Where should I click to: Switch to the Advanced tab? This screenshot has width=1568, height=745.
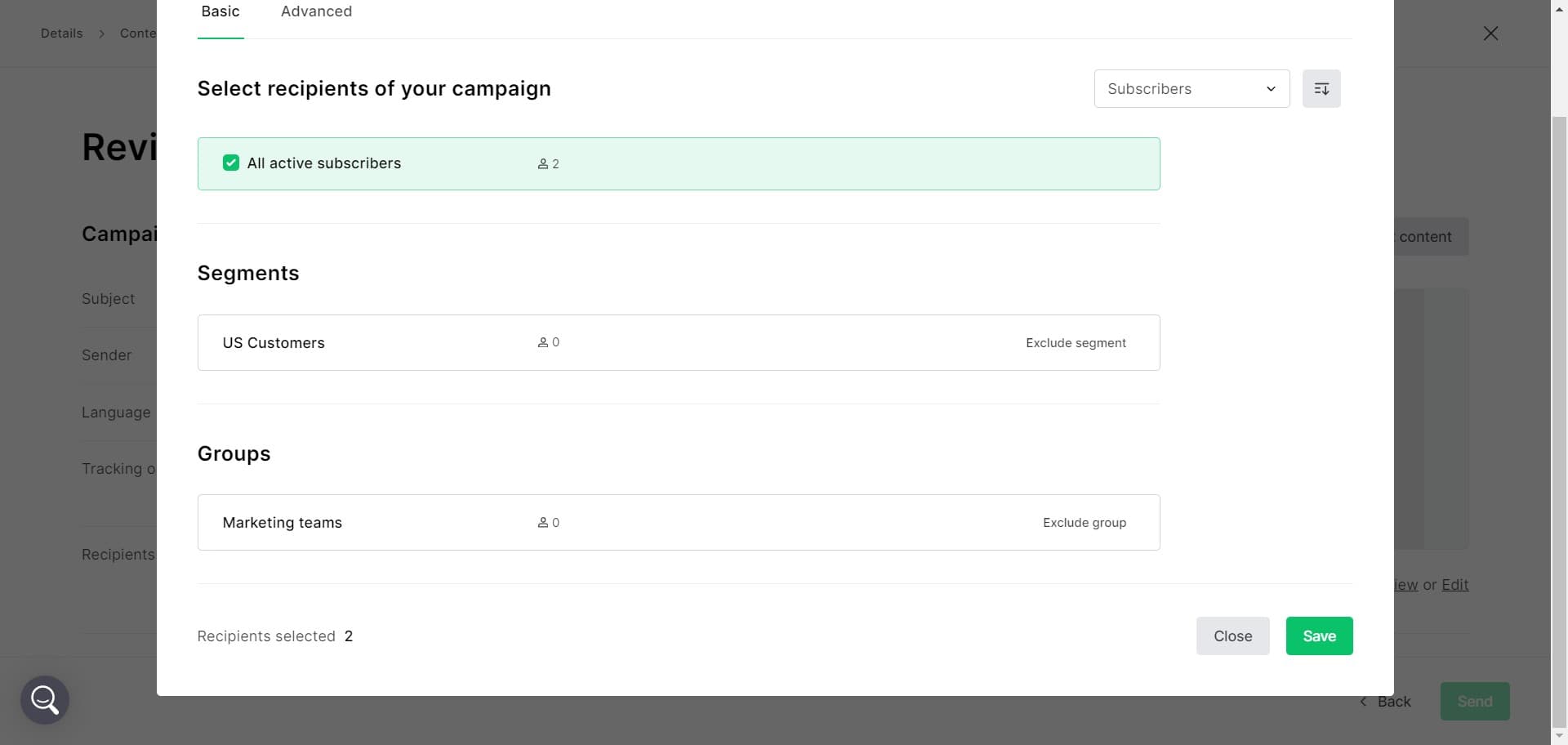pyautogui.click(x=316, y=11)
